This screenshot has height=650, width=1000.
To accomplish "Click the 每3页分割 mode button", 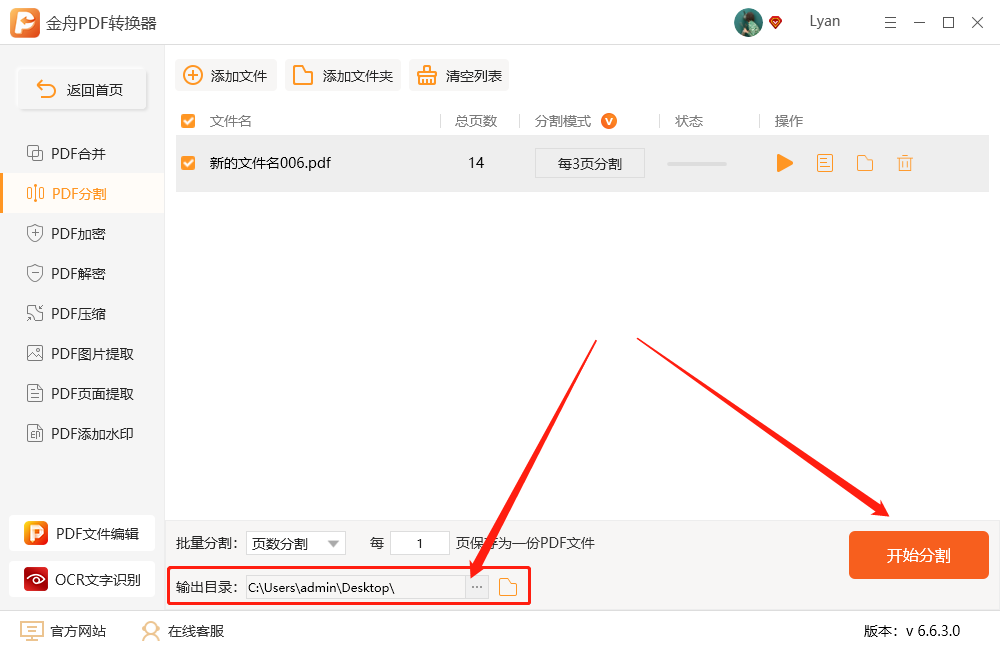I will (x=590, y=163).
